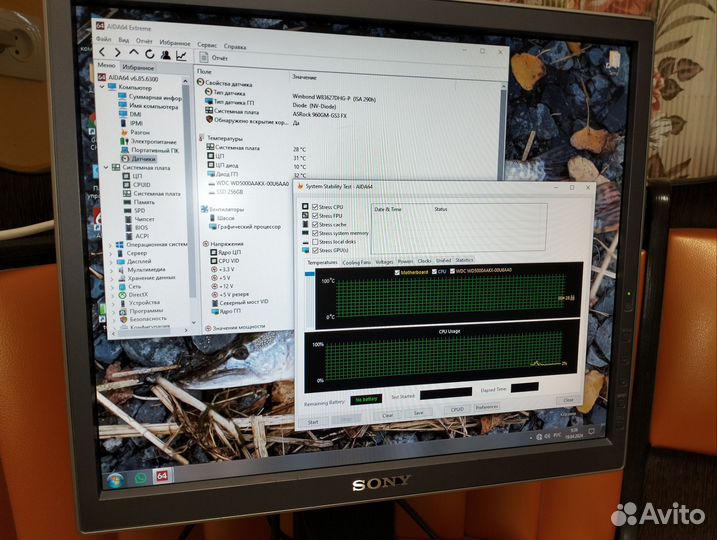Go up one level with the up arrow icon
The image size is (717, 540).
pyautogui.click(x=133, y=53)
